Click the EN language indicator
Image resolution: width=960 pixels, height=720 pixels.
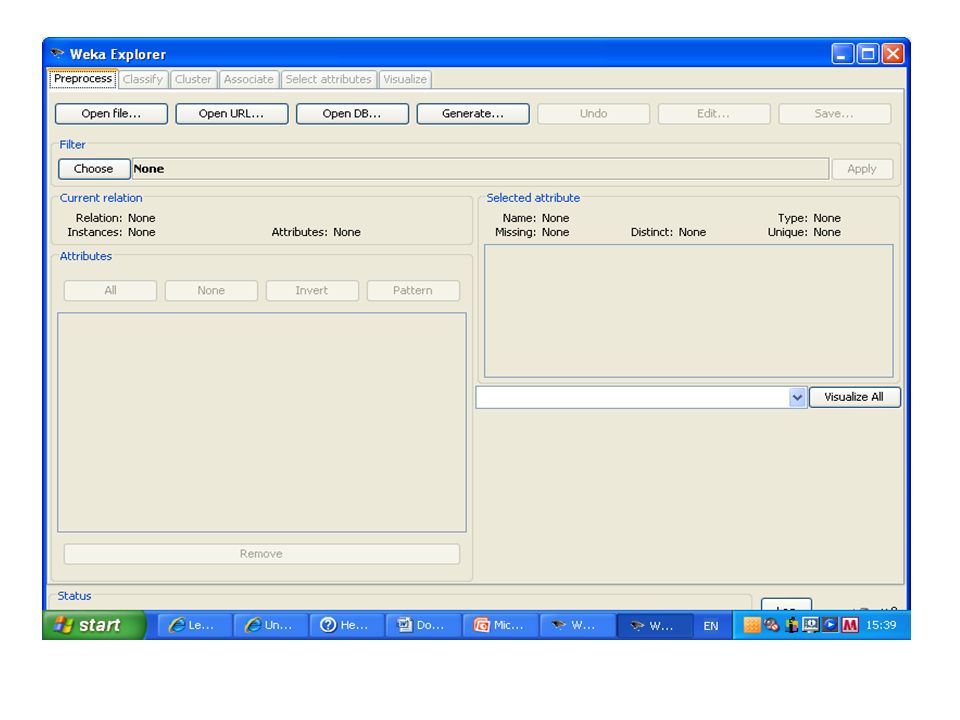pyautogui.click(x=711, y=626)
